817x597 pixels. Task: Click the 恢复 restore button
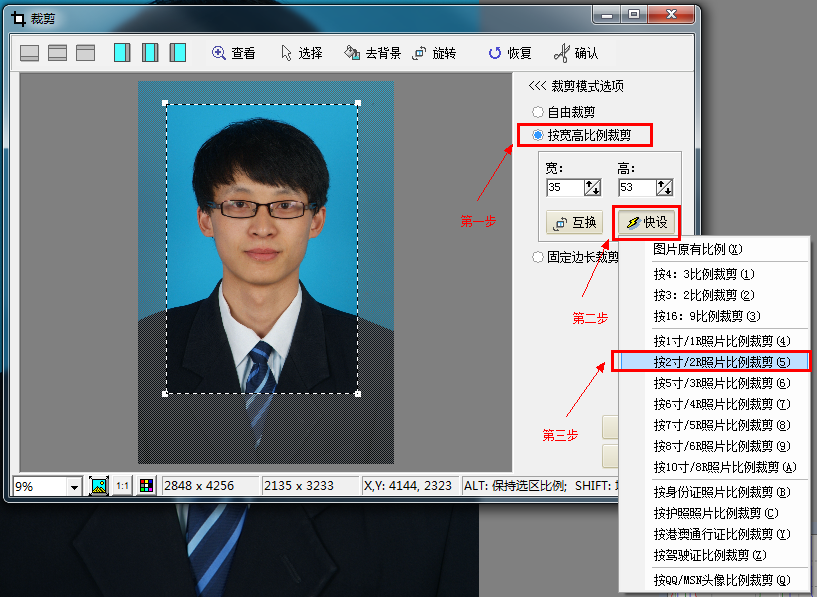509,53
